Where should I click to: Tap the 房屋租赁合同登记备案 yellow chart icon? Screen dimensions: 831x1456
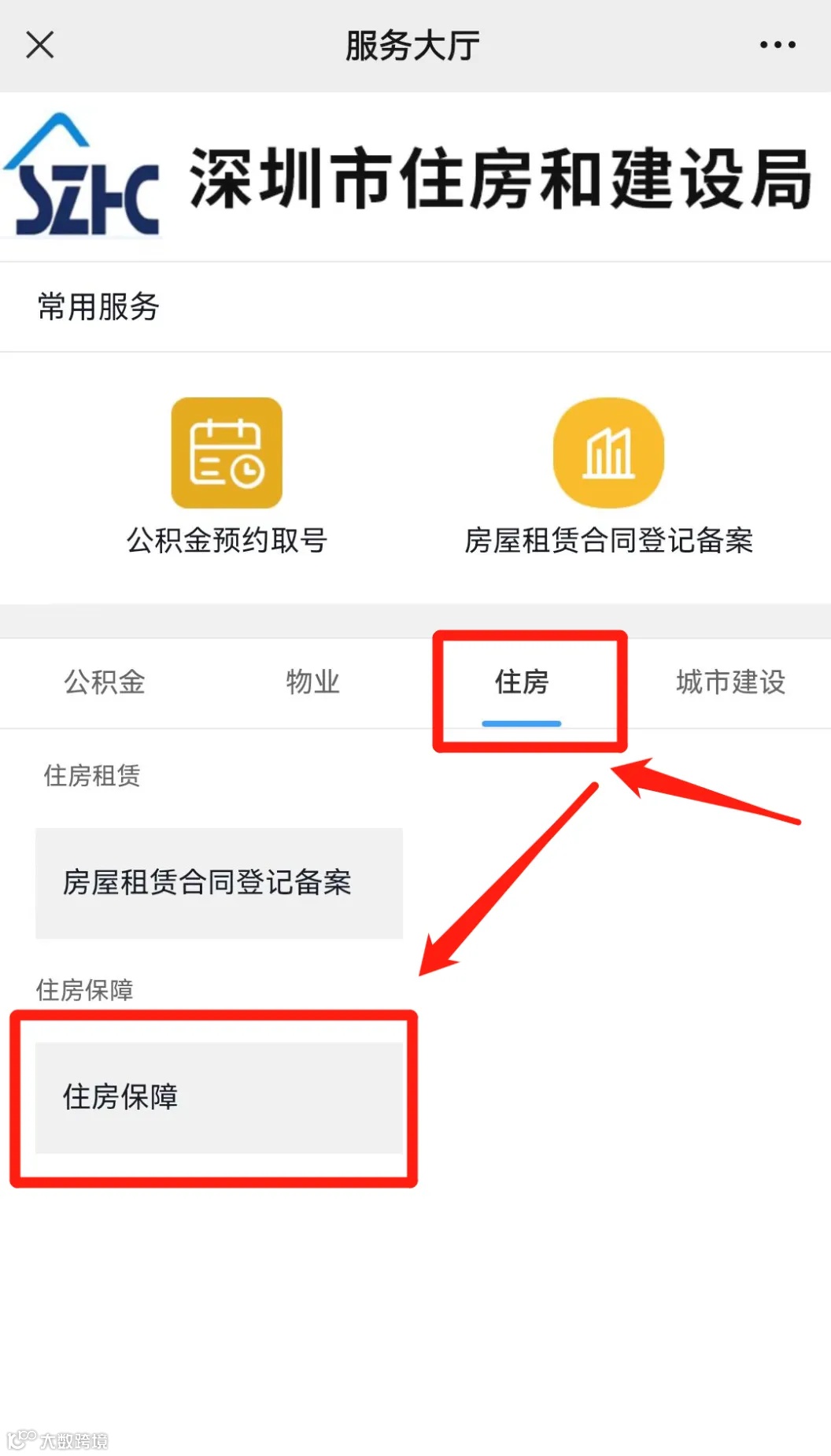point(608,453)
